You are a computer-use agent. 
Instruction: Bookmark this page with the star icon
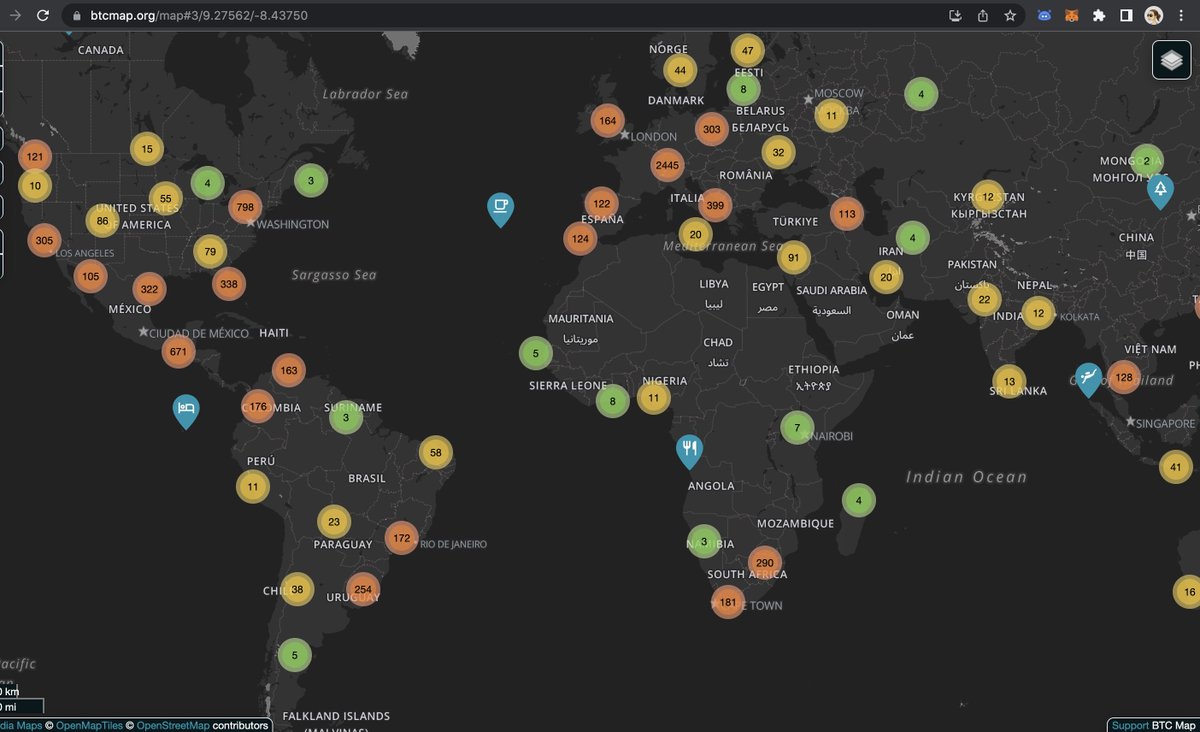click(1010, 15)
